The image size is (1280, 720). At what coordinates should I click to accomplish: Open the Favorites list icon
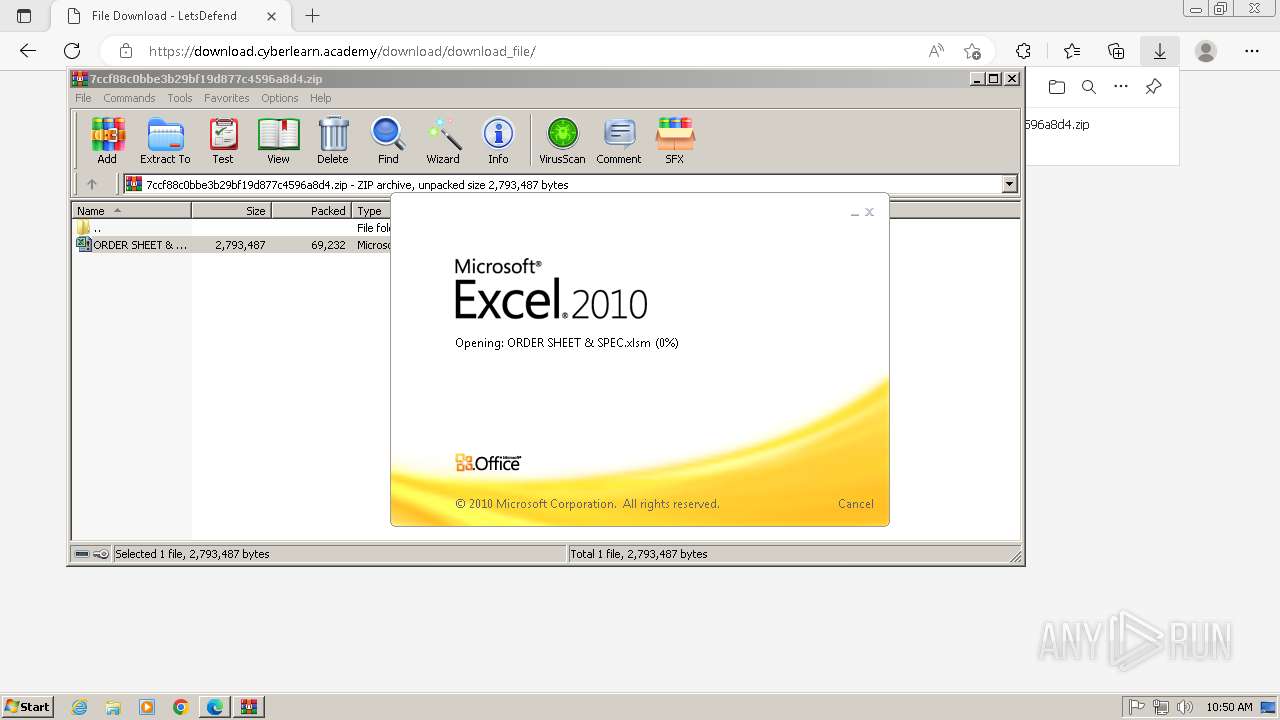[1072, 51]
